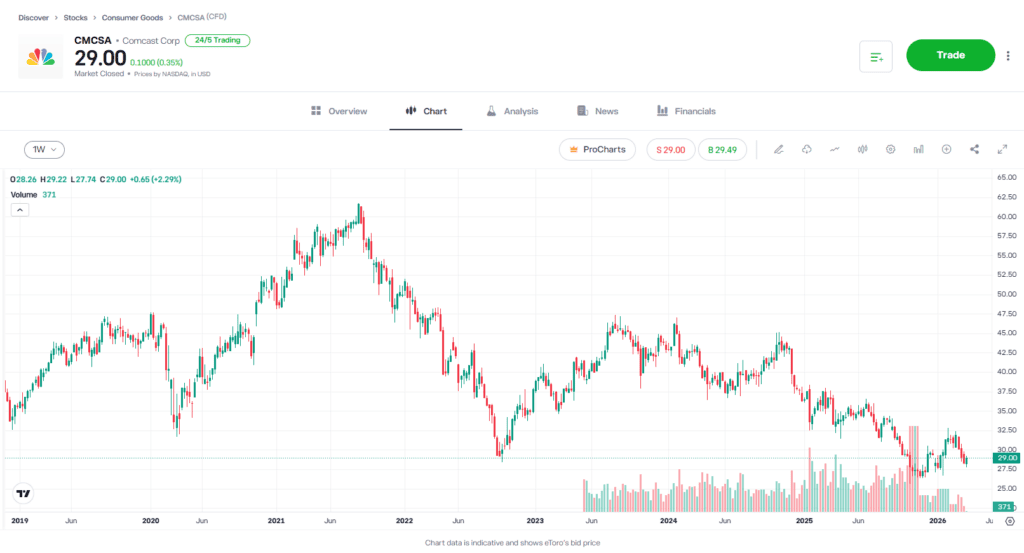Click the cloud save chart icon
Viewport: 1024px width, 553px height.
click(x=806, y=149)
